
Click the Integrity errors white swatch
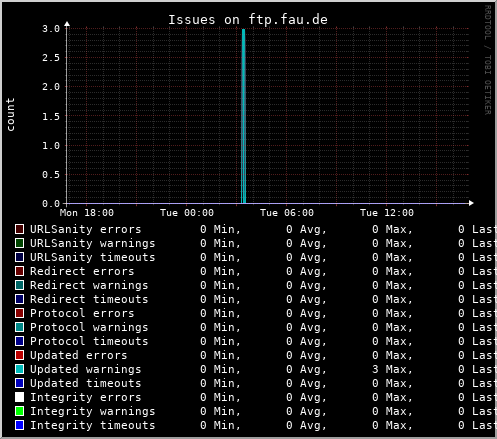pyautogui.click(x=19, y=397)
